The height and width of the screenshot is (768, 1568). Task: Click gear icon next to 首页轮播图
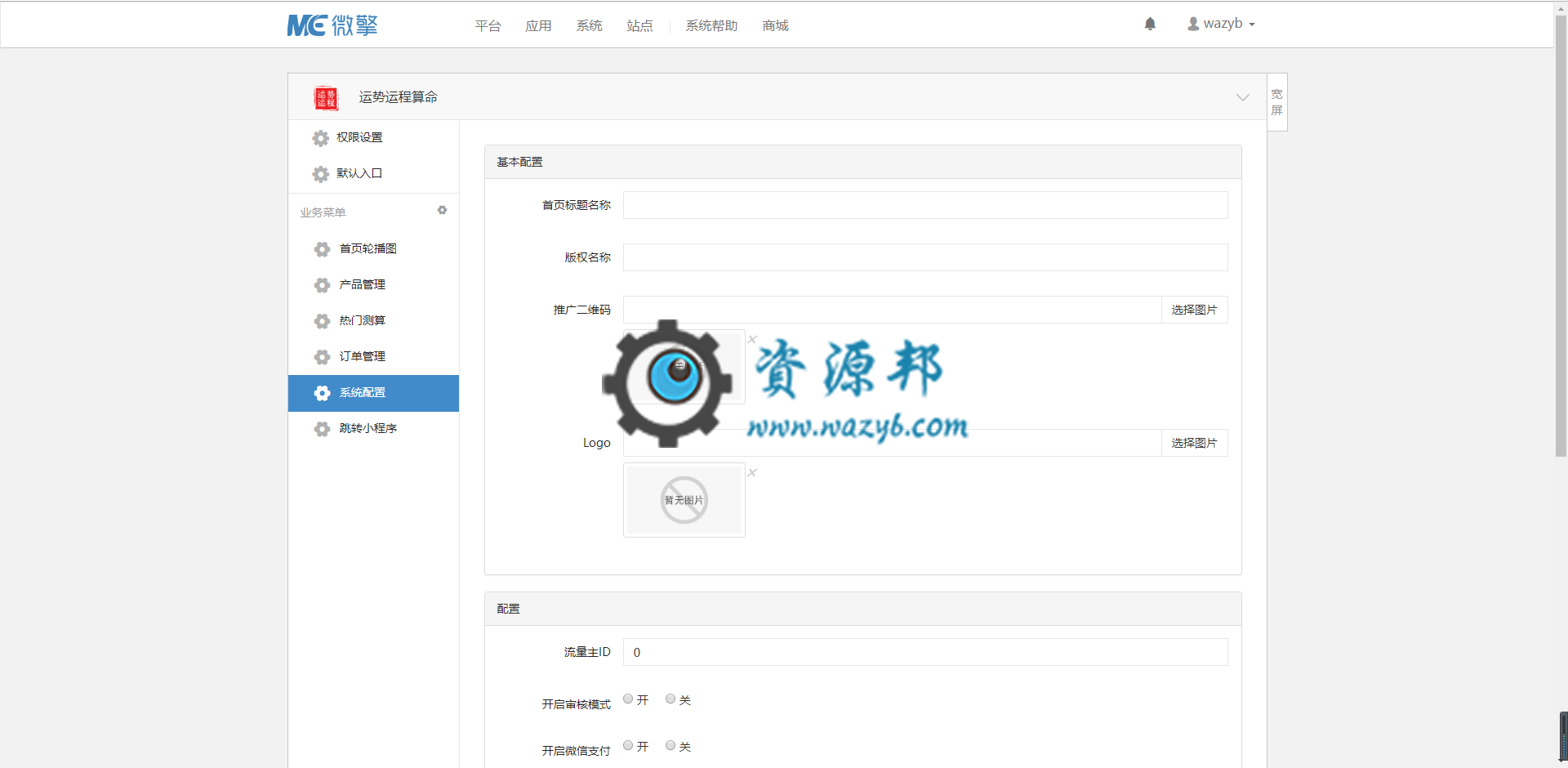[x=323, y=249]
